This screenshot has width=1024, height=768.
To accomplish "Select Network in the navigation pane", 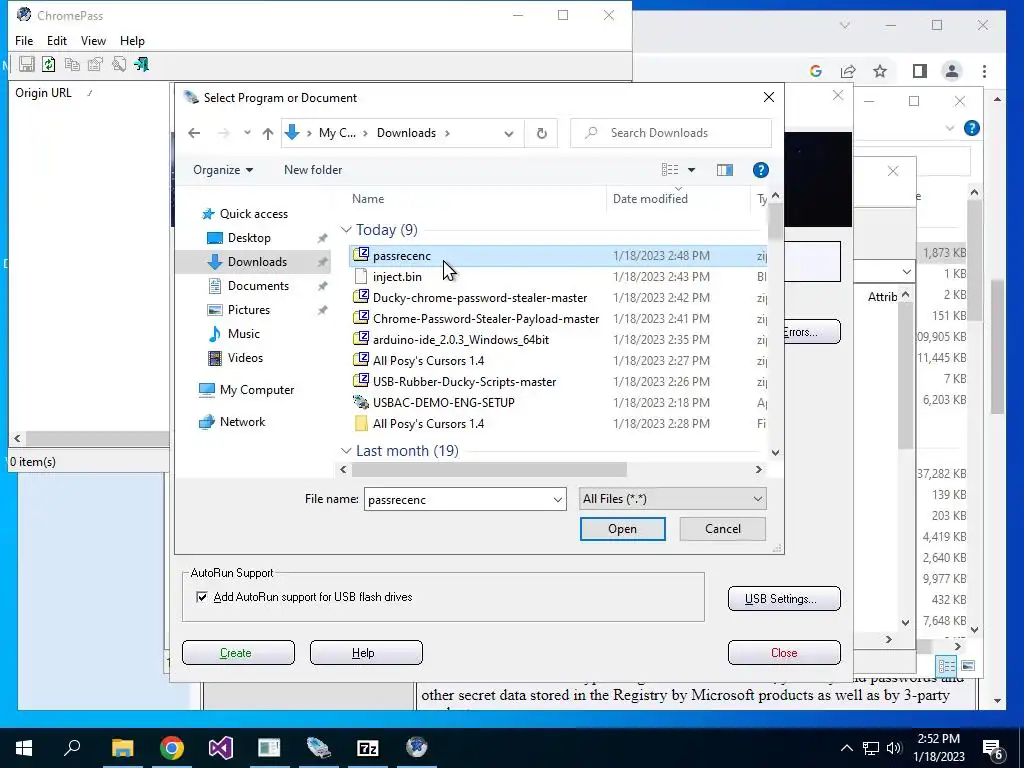I will (242, 422).
